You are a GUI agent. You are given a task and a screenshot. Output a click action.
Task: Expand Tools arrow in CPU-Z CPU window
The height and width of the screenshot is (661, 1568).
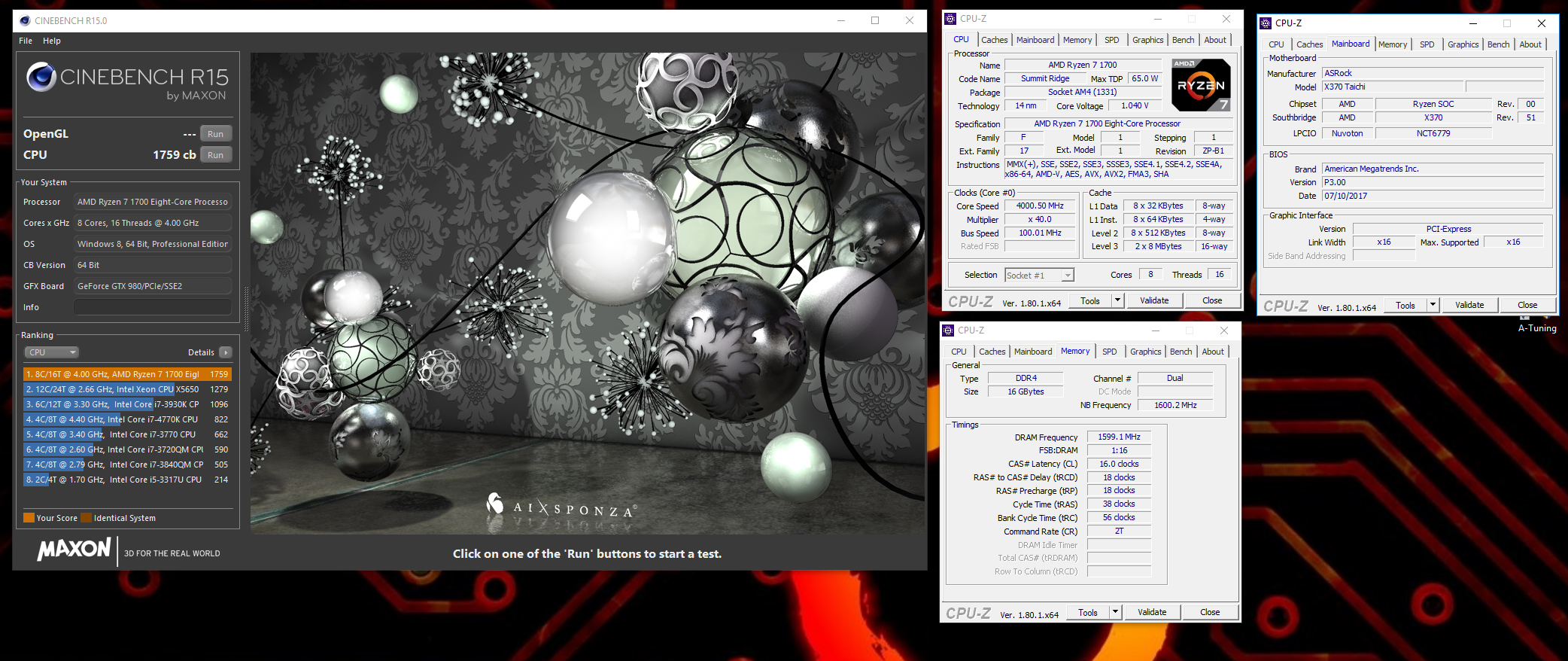[1117, 300]
